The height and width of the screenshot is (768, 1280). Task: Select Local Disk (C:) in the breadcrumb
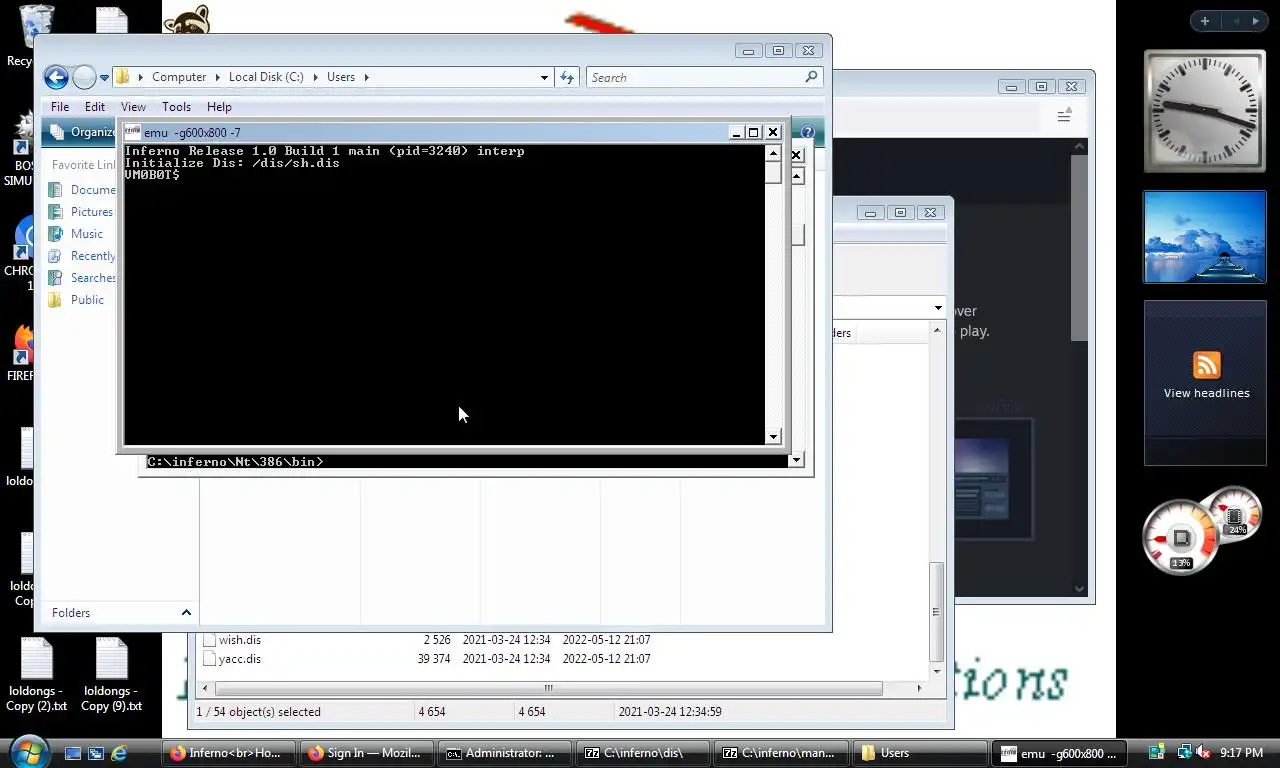click(266, 77)
